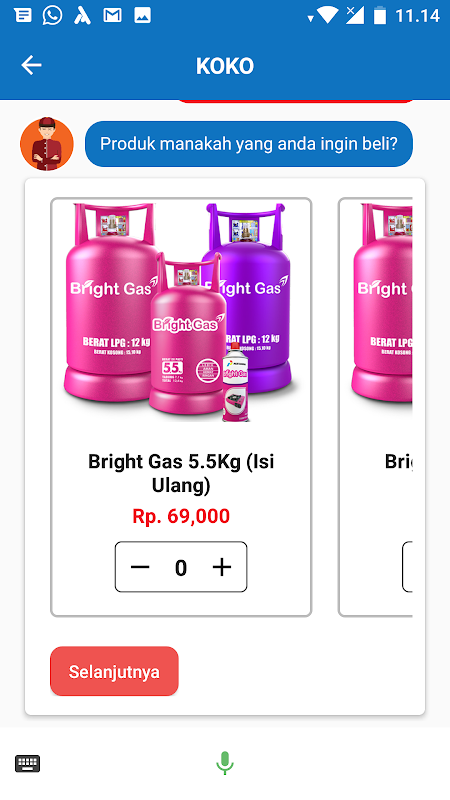Select the Bright Gas 5.5Kg product image
The image size is (450, 800).
181,311
